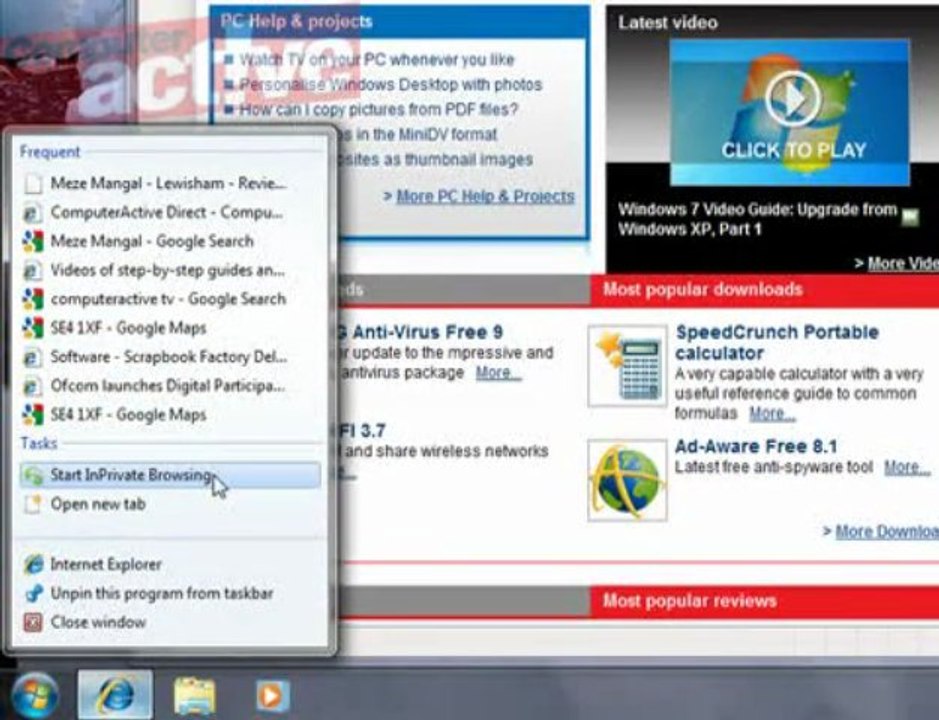
Task: Click the InPrivate browsing icon
Action: (33, 476)
